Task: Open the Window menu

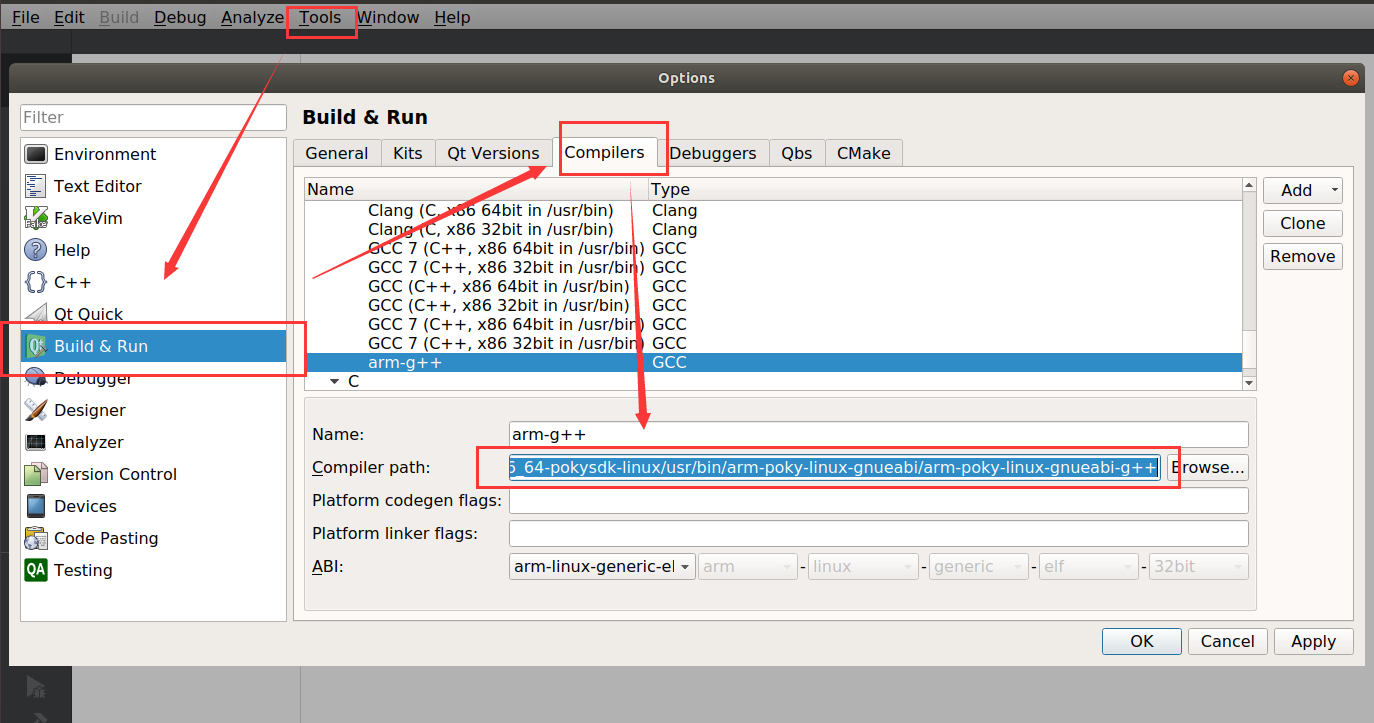Action: 388,17
